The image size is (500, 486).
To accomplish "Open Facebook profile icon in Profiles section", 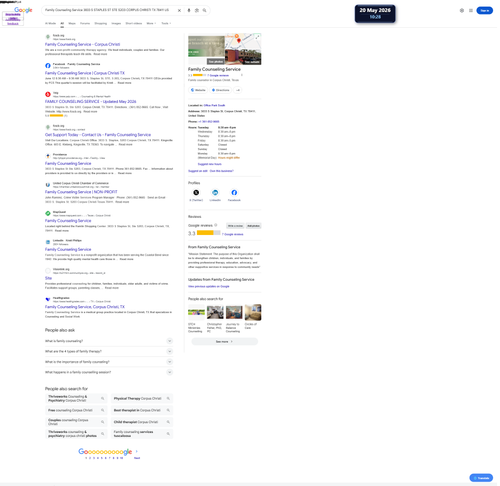I will [x=234, y=193].
